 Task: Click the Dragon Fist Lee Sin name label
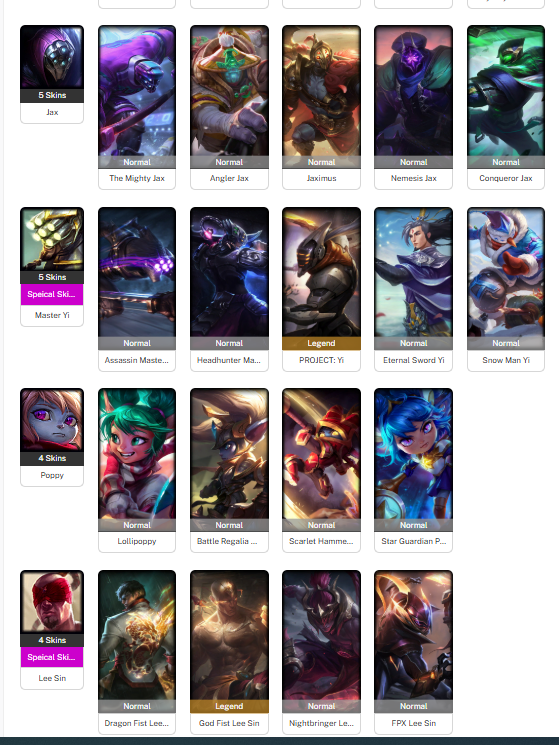pyautogui.click(x=137, y=723)
